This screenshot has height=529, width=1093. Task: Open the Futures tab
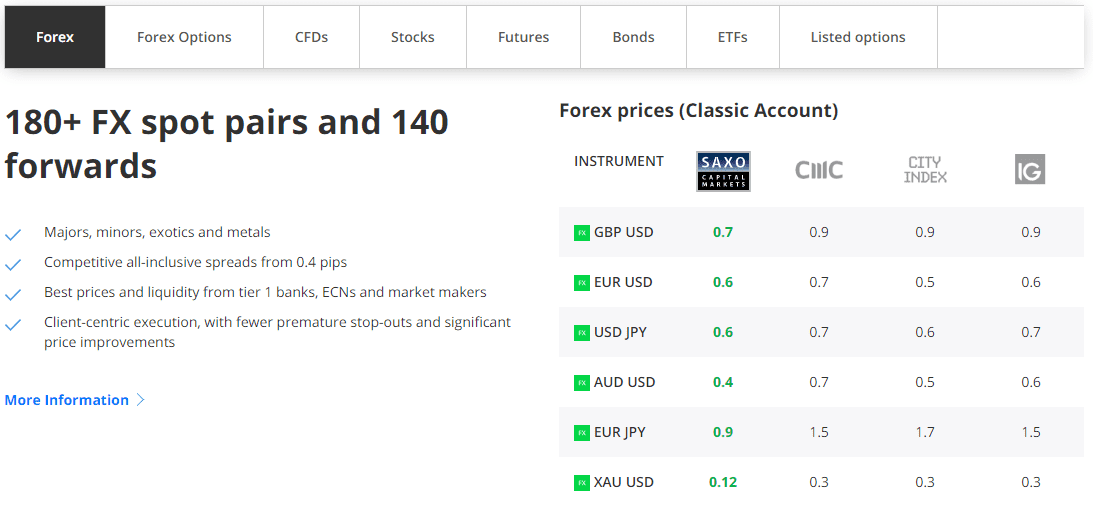(523, 37)
